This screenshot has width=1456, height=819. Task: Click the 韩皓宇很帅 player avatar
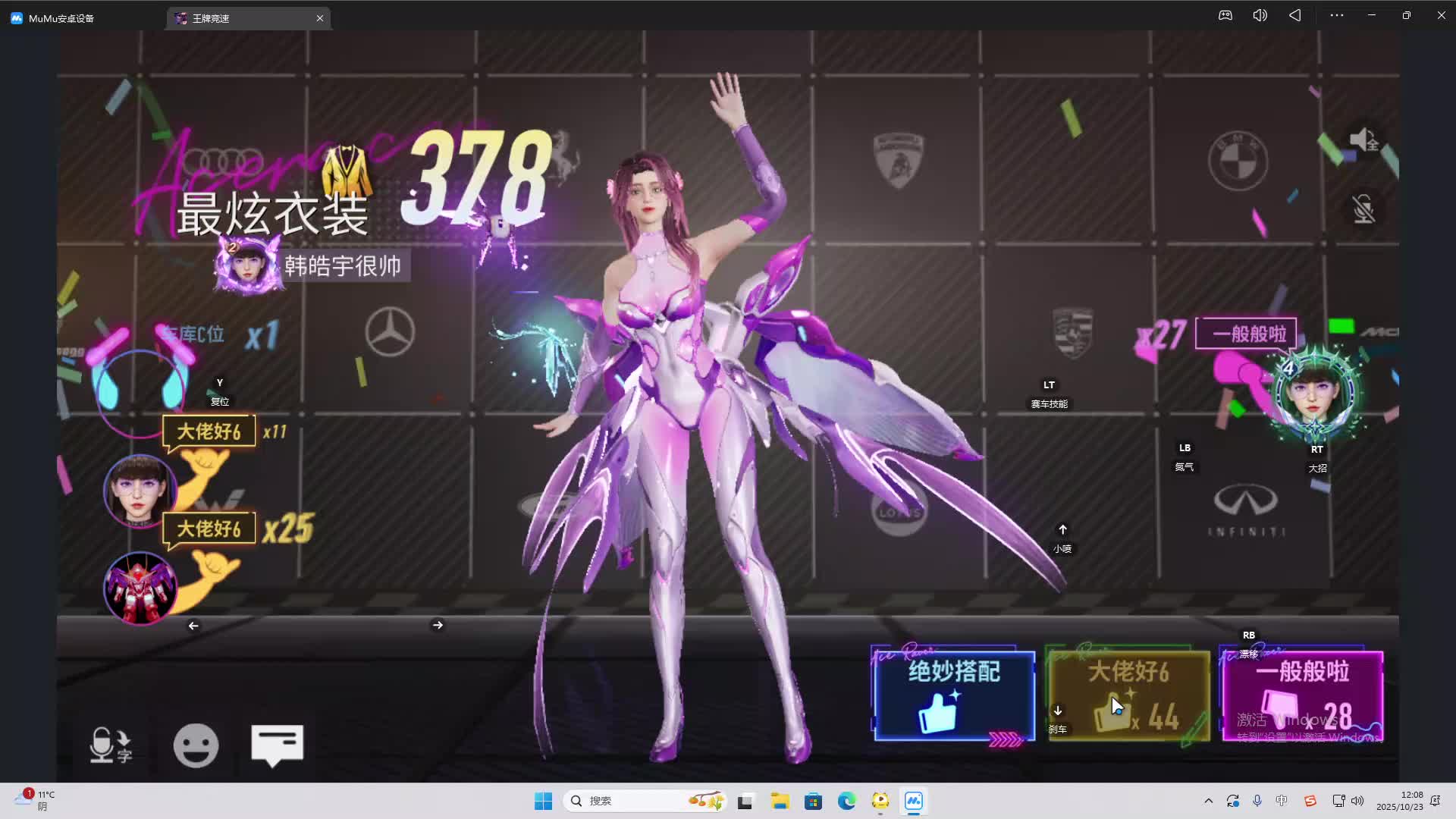pyautogui.click(x=247, y=265)
